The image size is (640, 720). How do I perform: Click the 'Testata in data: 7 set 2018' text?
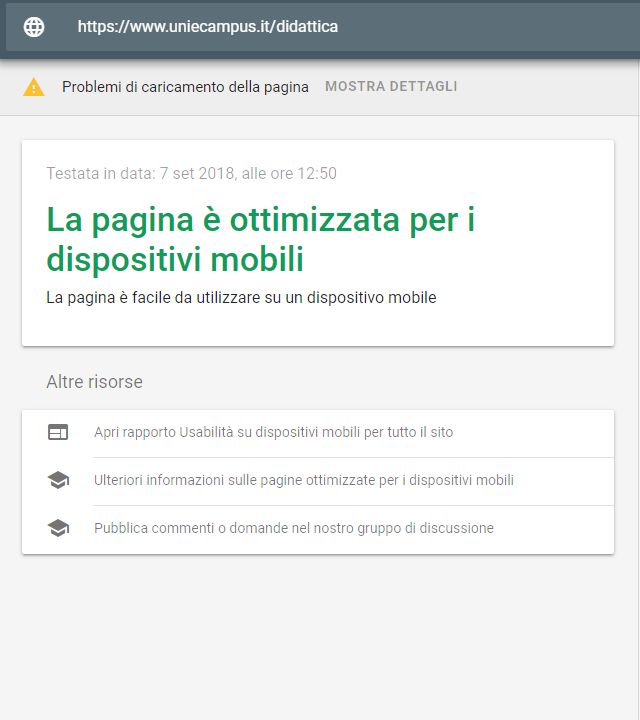point(191,174)
